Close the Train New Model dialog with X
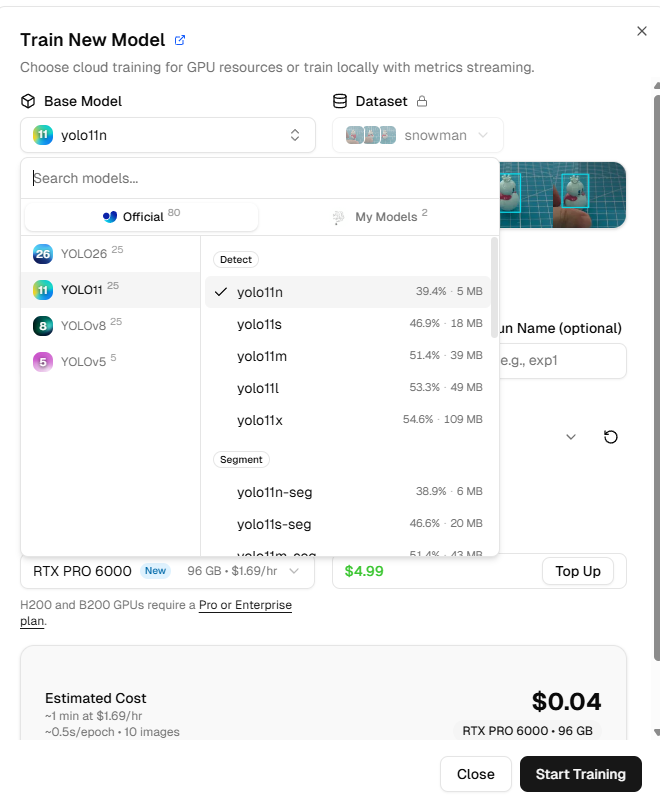 pyautogui.click(x=642, y=31)
